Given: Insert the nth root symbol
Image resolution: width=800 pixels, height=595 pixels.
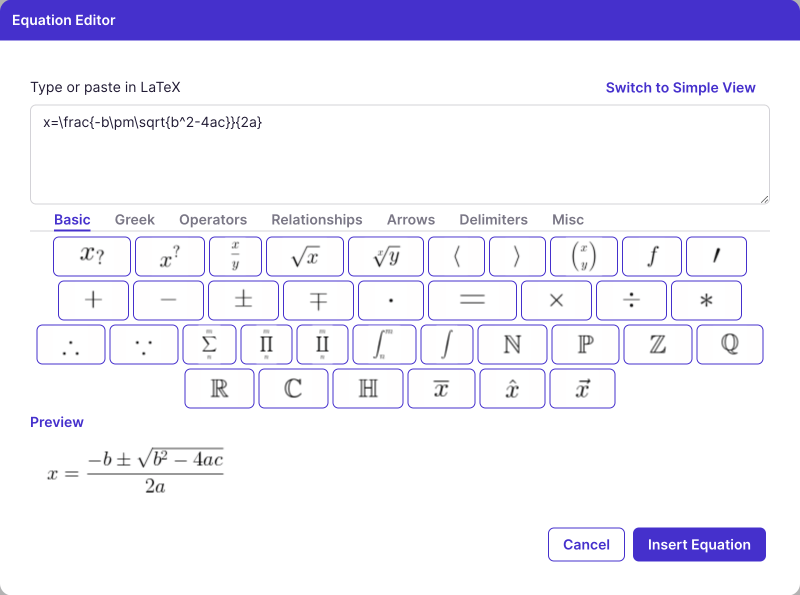Looking at the screenshot, I should pyautogui.click(x=384, y=256).
